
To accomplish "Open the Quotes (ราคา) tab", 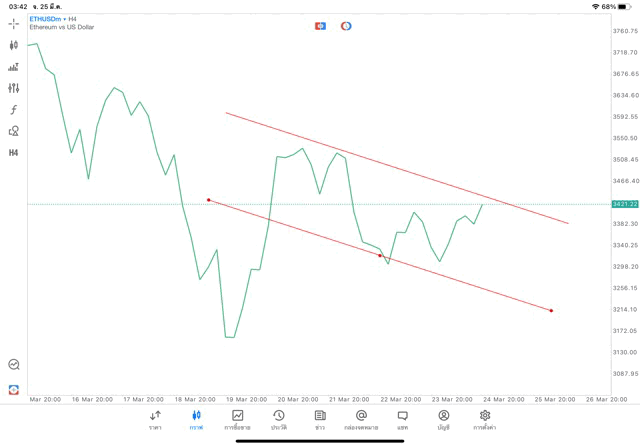I will tap(155, 420).
